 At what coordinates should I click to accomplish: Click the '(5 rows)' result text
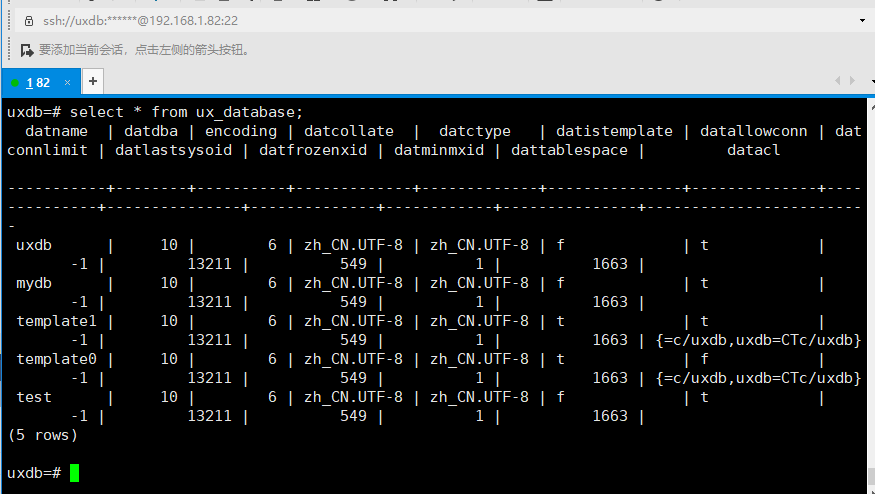point(42,435)
